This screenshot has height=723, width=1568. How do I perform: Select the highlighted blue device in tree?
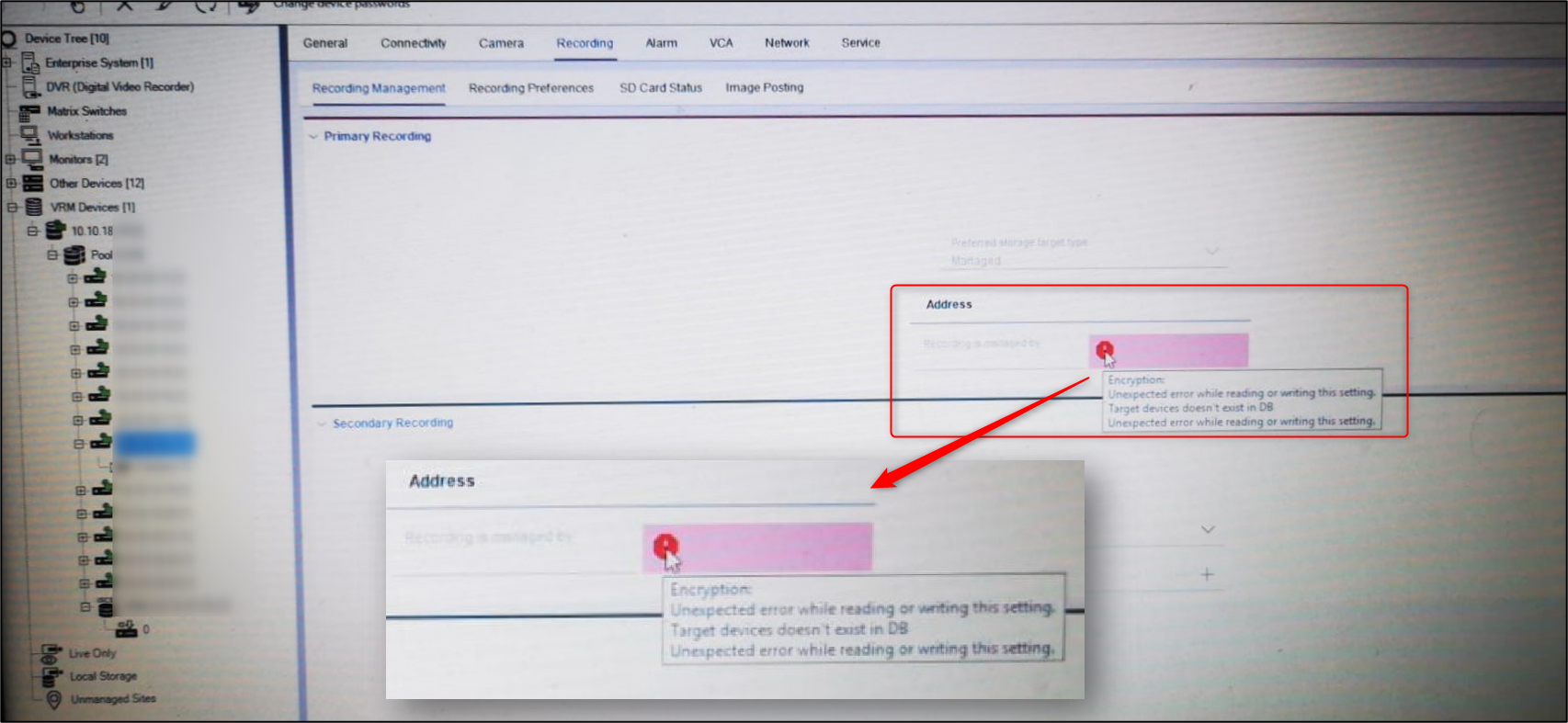(154, 444)
